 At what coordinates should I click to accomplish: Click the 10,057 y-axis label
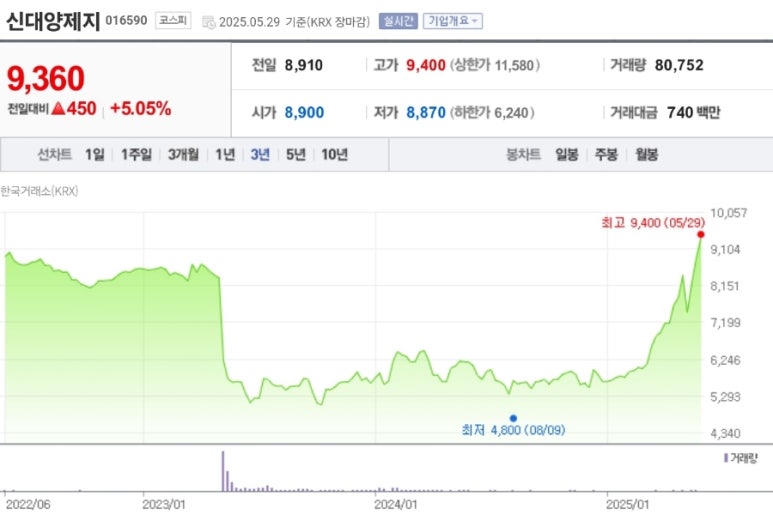729,213
